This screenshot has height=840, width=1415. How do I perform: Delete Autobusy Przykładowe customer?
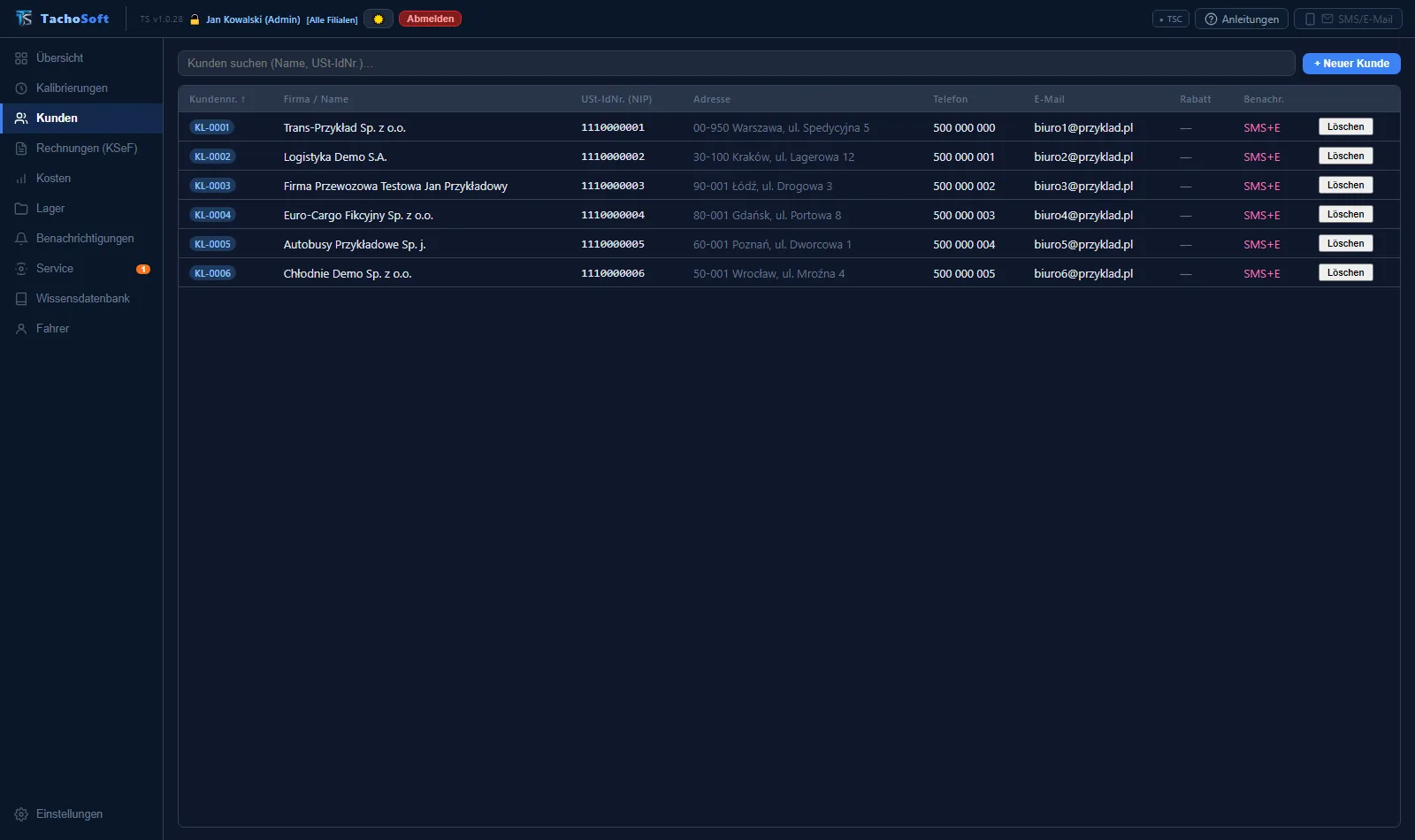click(x=1345, y=244)
